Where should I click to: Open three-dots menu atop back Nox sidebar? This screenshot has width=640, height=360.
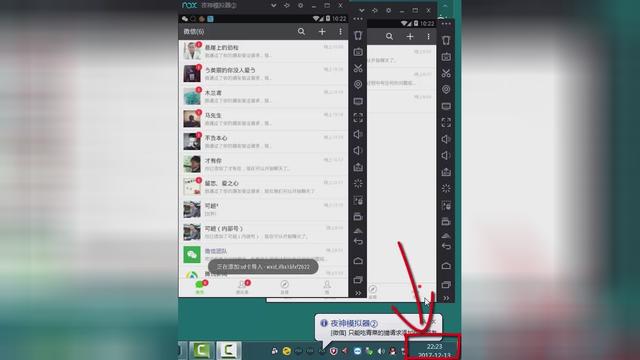tap(446, 24)
